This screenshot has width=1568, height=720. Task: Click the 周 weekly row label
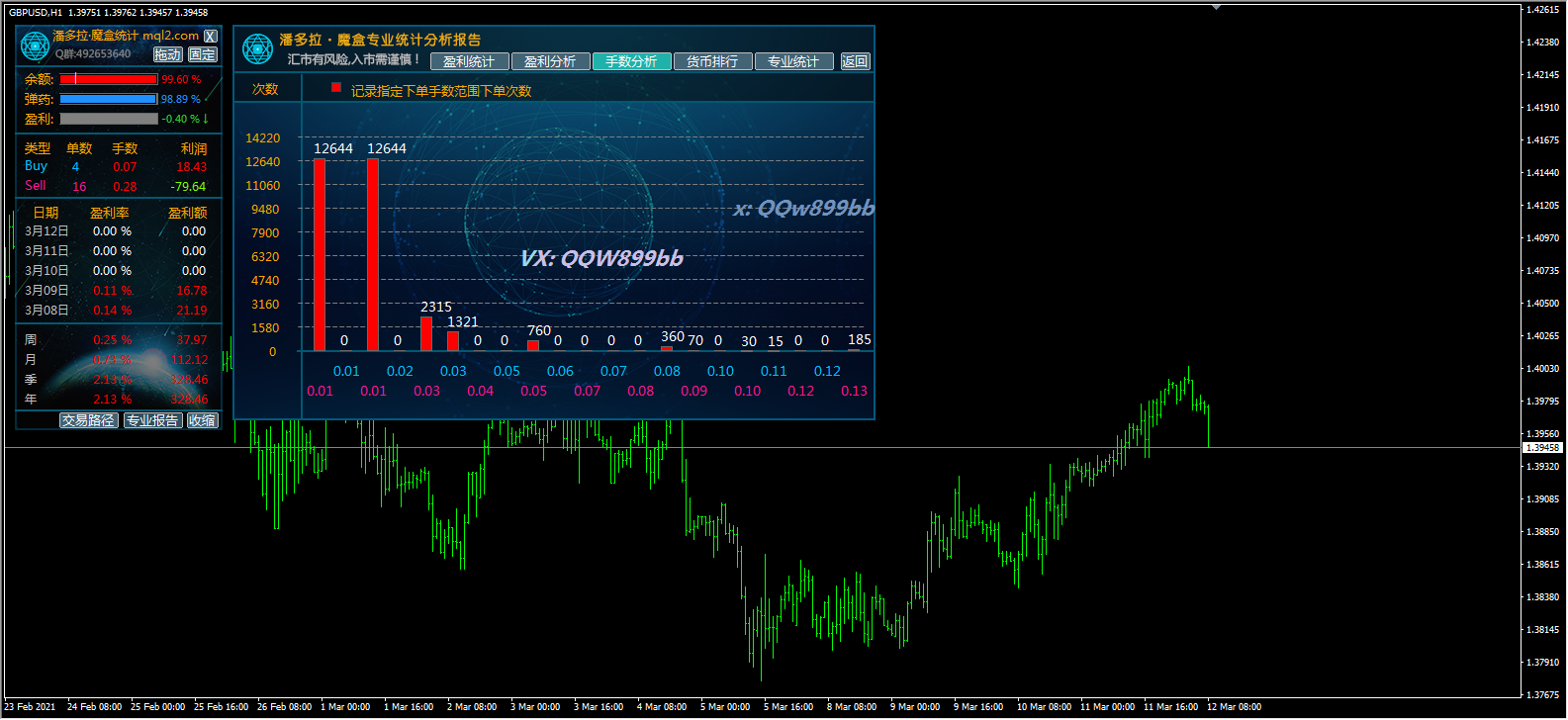(31, 339)
